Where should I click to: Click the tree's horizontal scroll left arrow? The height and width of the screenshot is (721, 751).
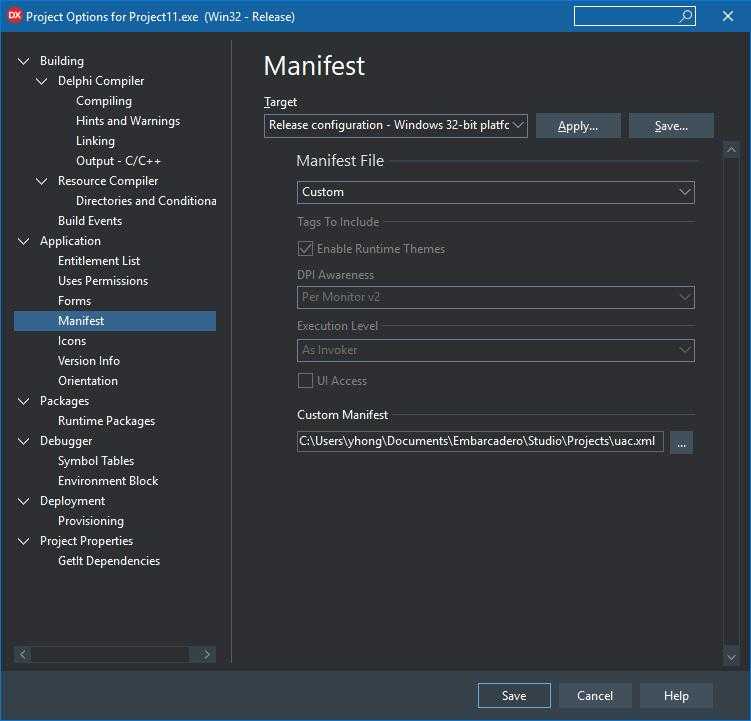[x=23, y=654]
